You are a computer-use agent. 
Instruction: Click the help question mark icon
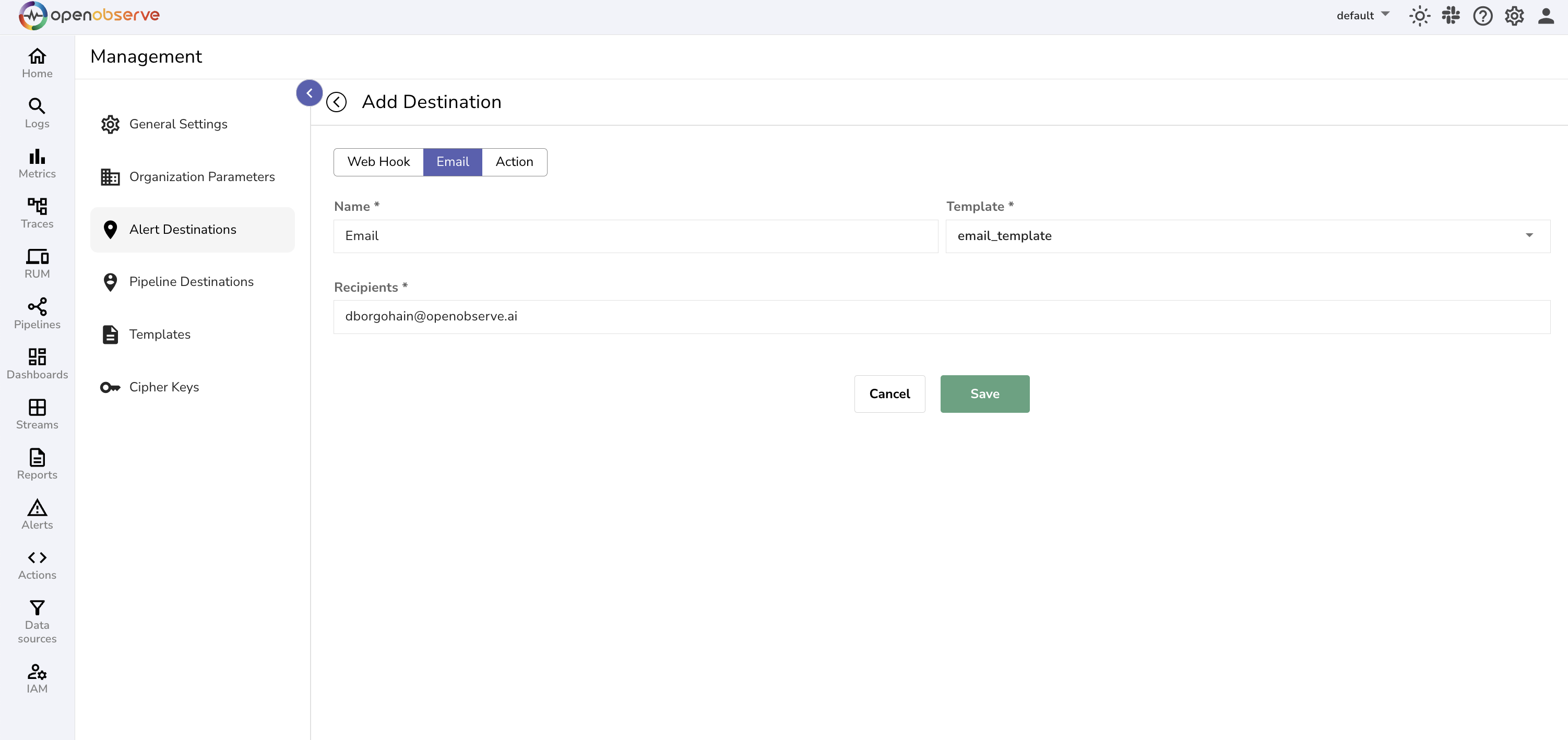point(1483,16)
